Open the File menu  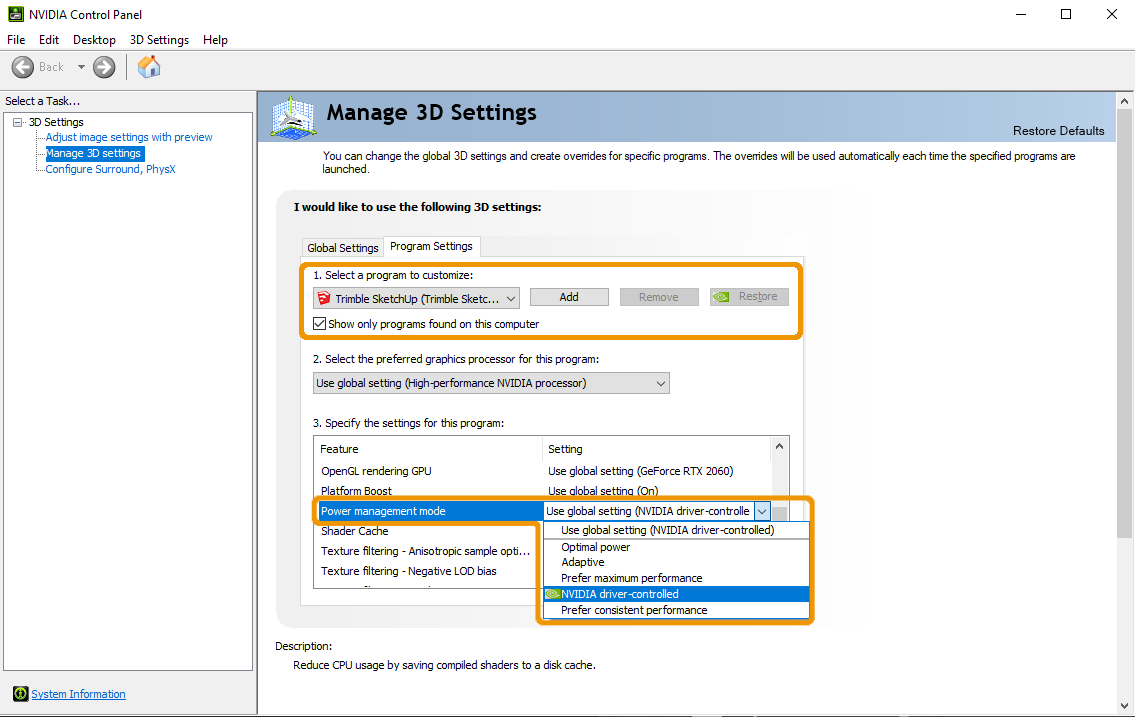[16, 40]
